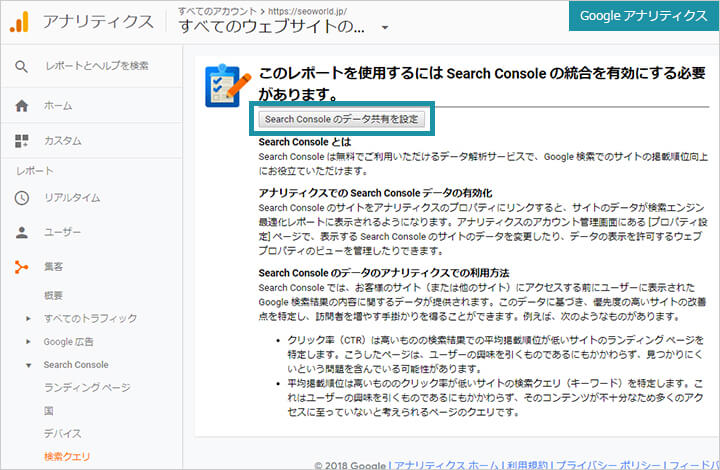Click Search Console のデータ共有を設定 button
The image size is (720, 470).
[x=342, y=119]
